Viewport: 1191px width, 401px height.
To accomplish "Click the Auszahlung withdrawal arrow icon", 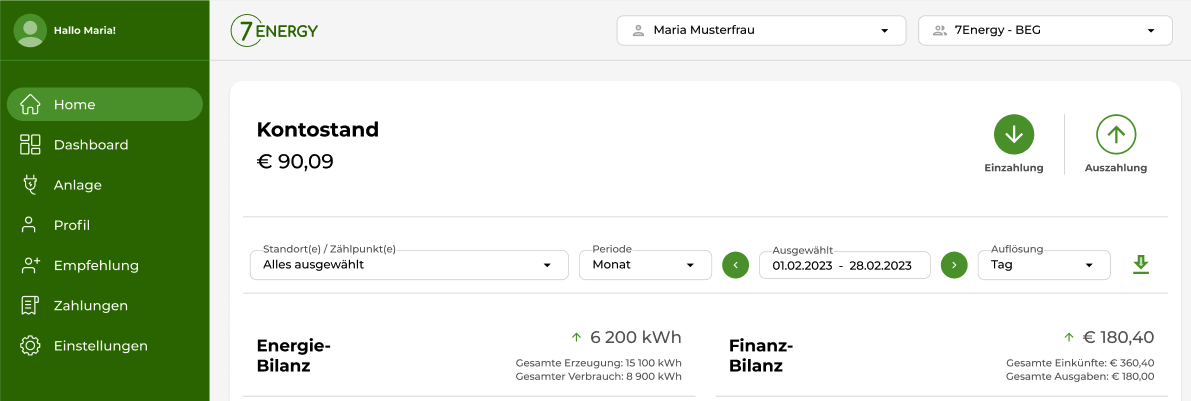I will pos(1116,134).
